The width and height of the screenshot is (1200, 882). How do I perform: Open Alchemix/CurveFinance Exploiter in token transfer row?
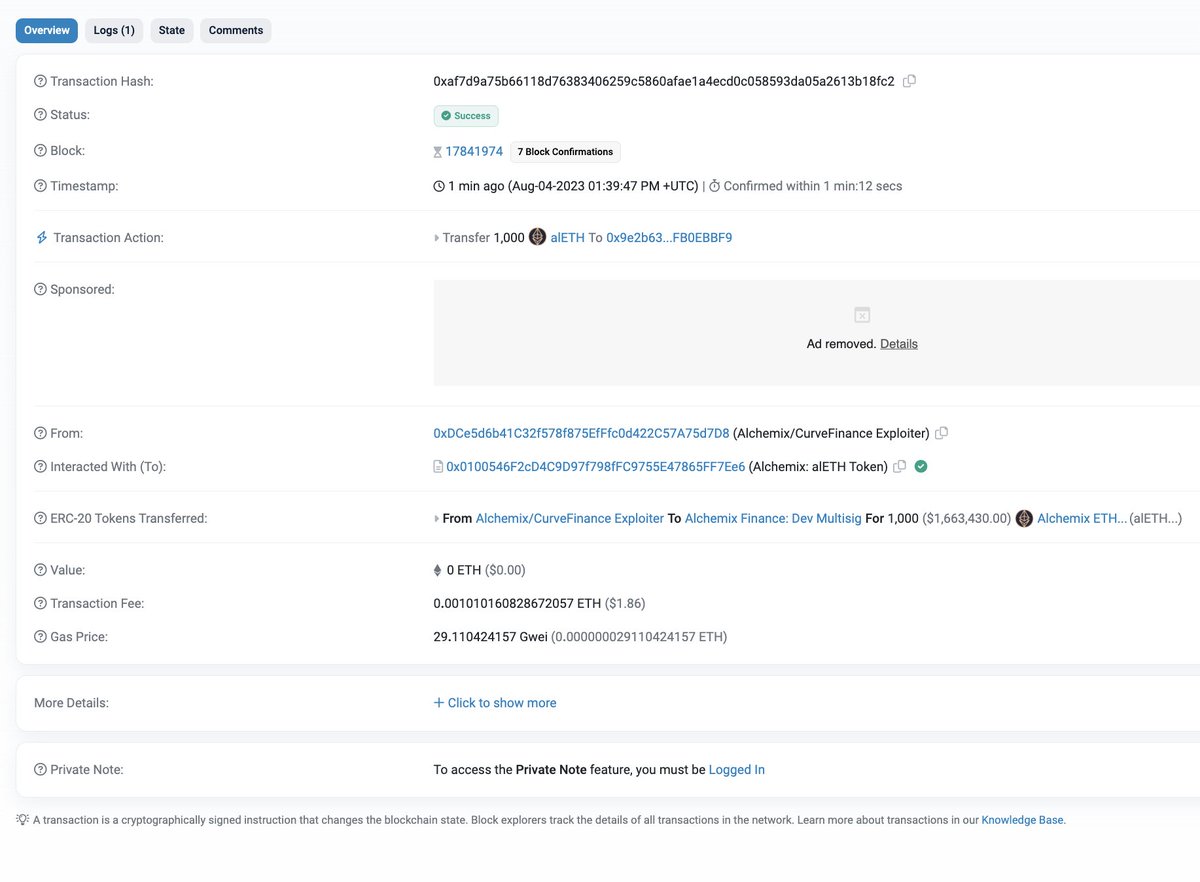(x=570, y=518)
